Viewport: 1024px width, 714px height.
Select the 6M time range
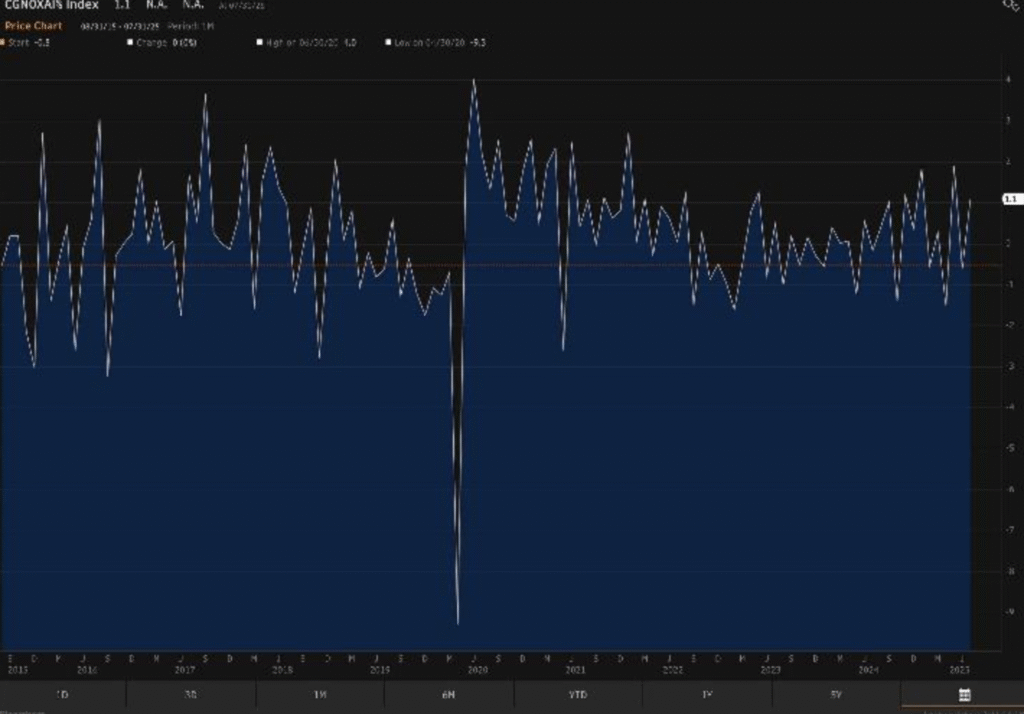click(449, 694)
